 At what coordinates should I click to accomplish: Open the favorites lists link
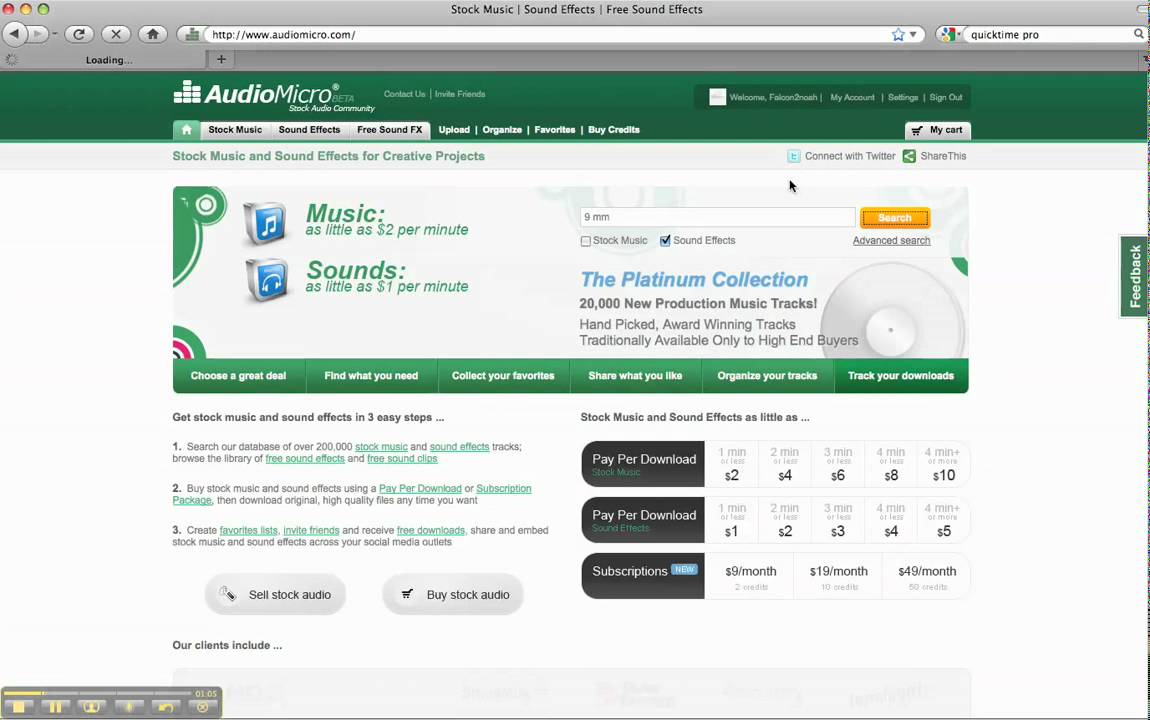click(x=249, y=530)
